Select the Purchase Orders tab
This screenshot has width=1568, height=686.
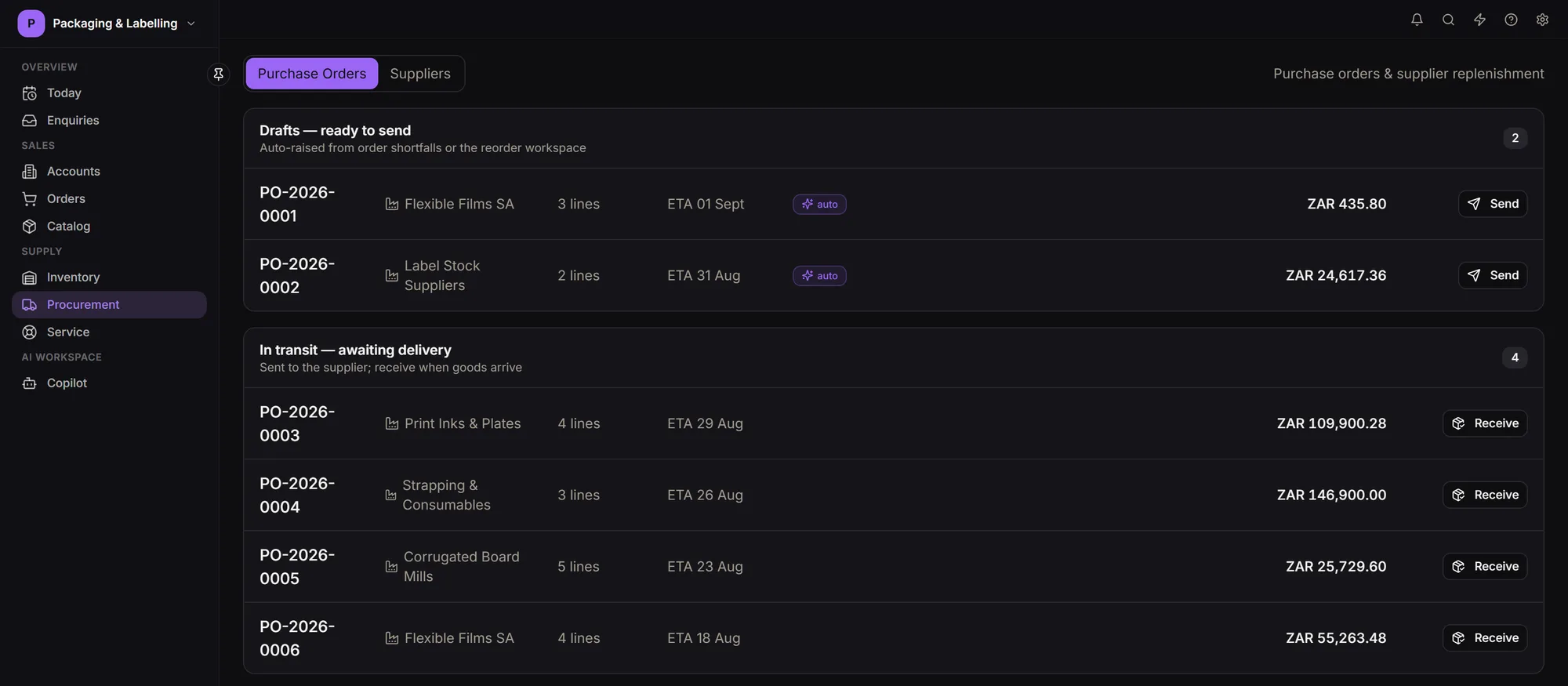(x=312, y=74)
